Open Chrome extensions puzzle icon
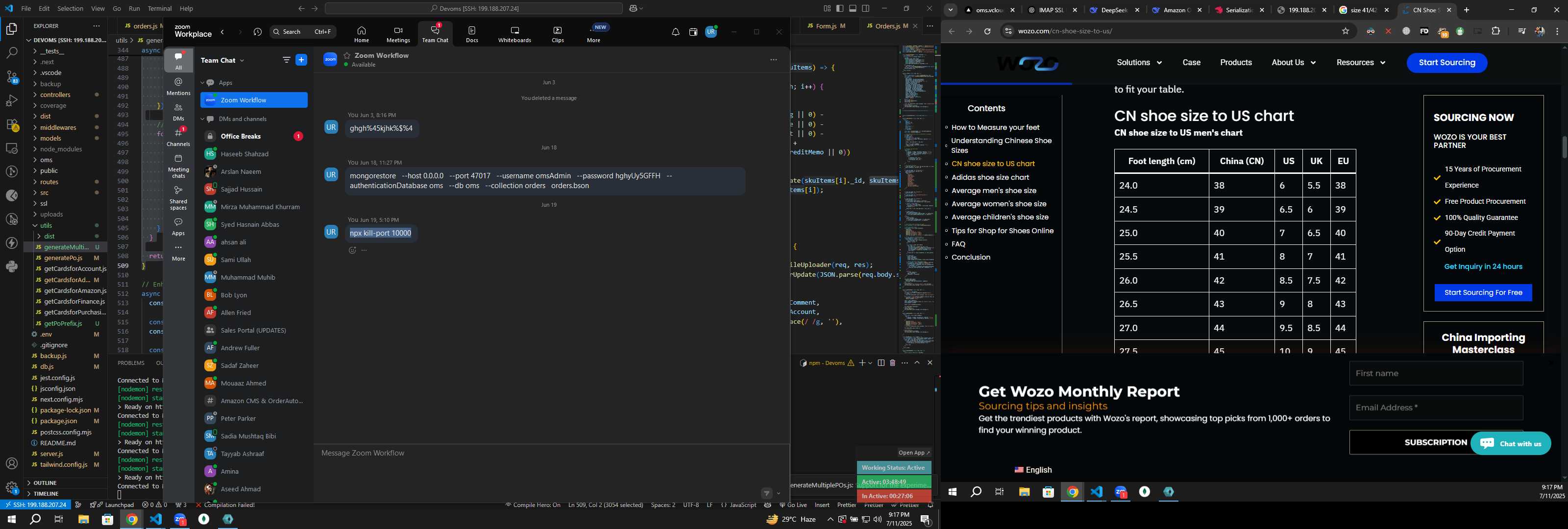This screenshot has height=529, width=1568. 1495,31
